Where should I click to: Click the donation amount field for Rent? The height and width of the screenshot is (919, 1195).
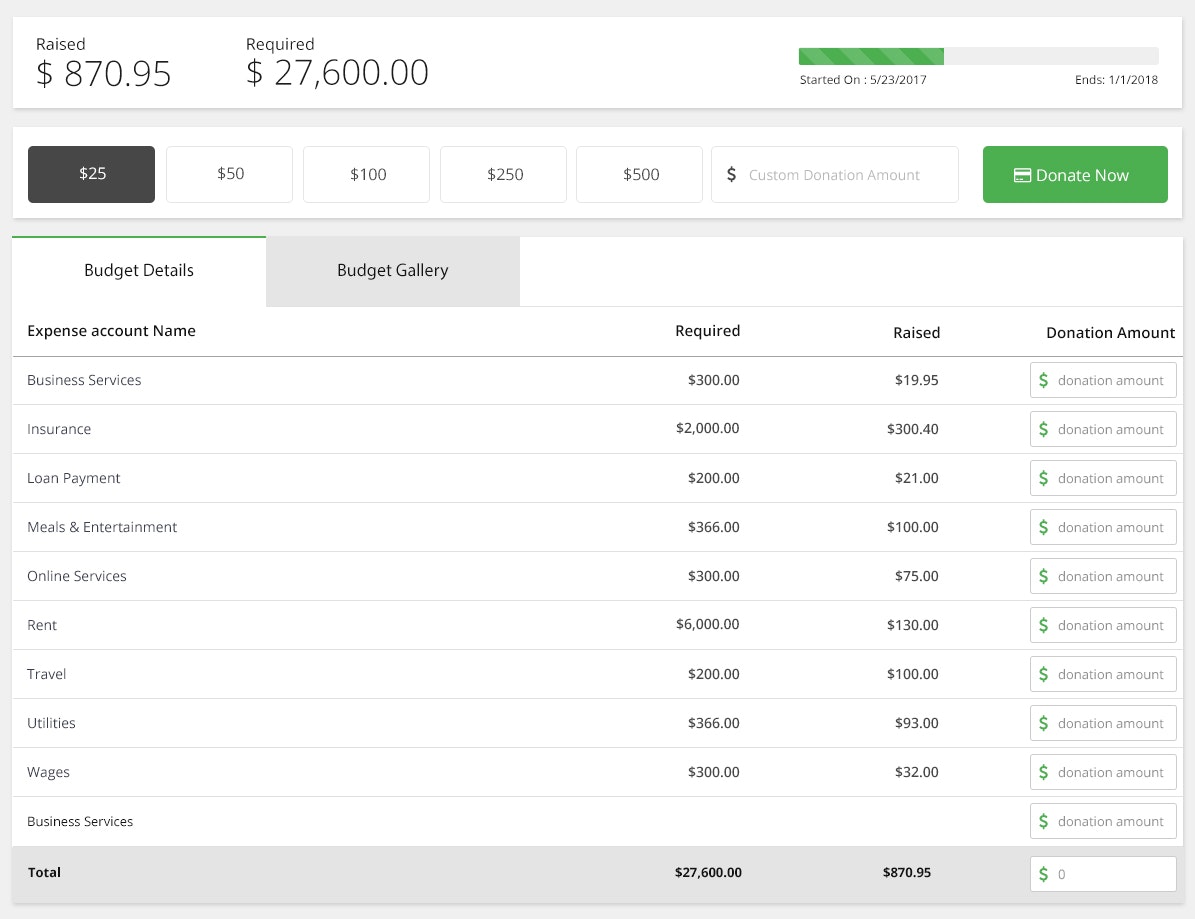point(1103,625)
